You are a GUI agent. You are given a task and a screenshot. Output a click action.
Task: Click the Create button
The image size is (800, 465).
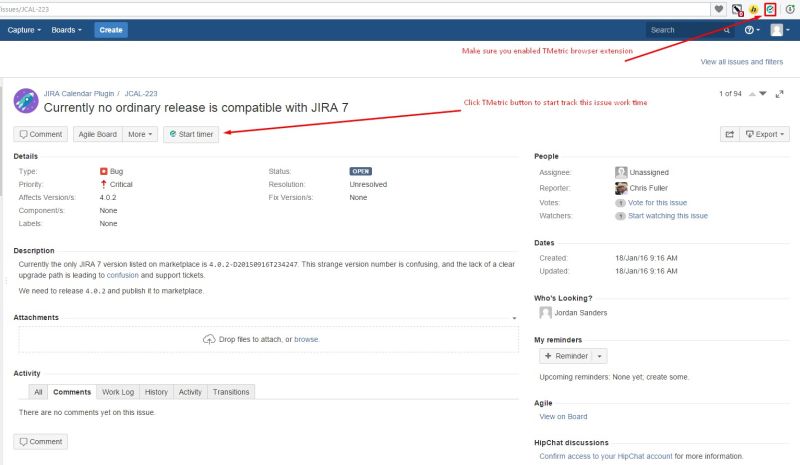[x=111, y=30]
